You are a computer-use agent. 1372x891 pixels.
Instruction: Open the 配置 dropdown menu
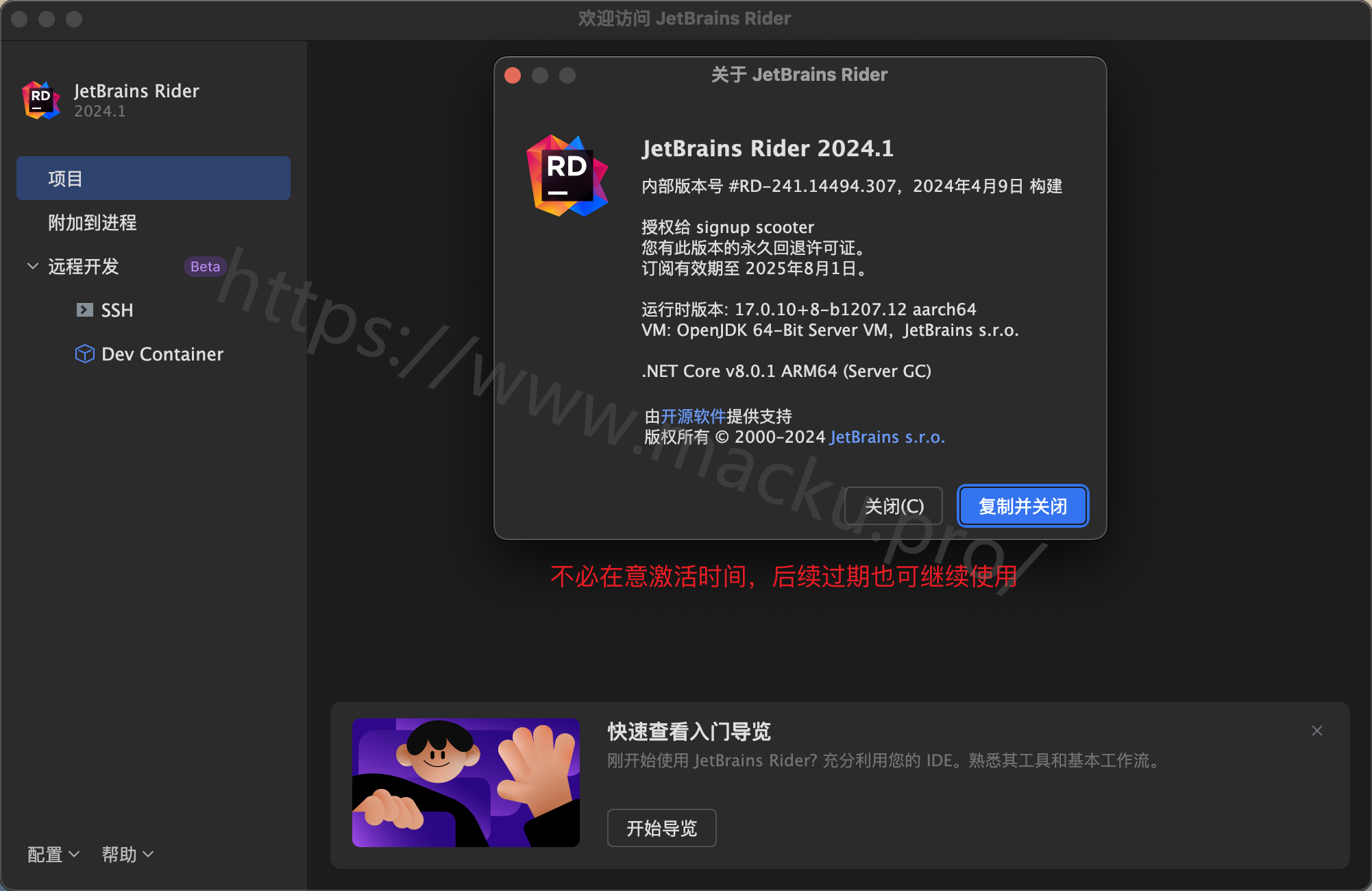(x=53, y=855)
